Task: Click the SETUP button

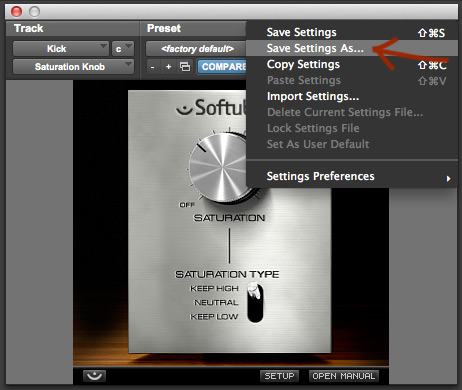Action: [279, 376]
